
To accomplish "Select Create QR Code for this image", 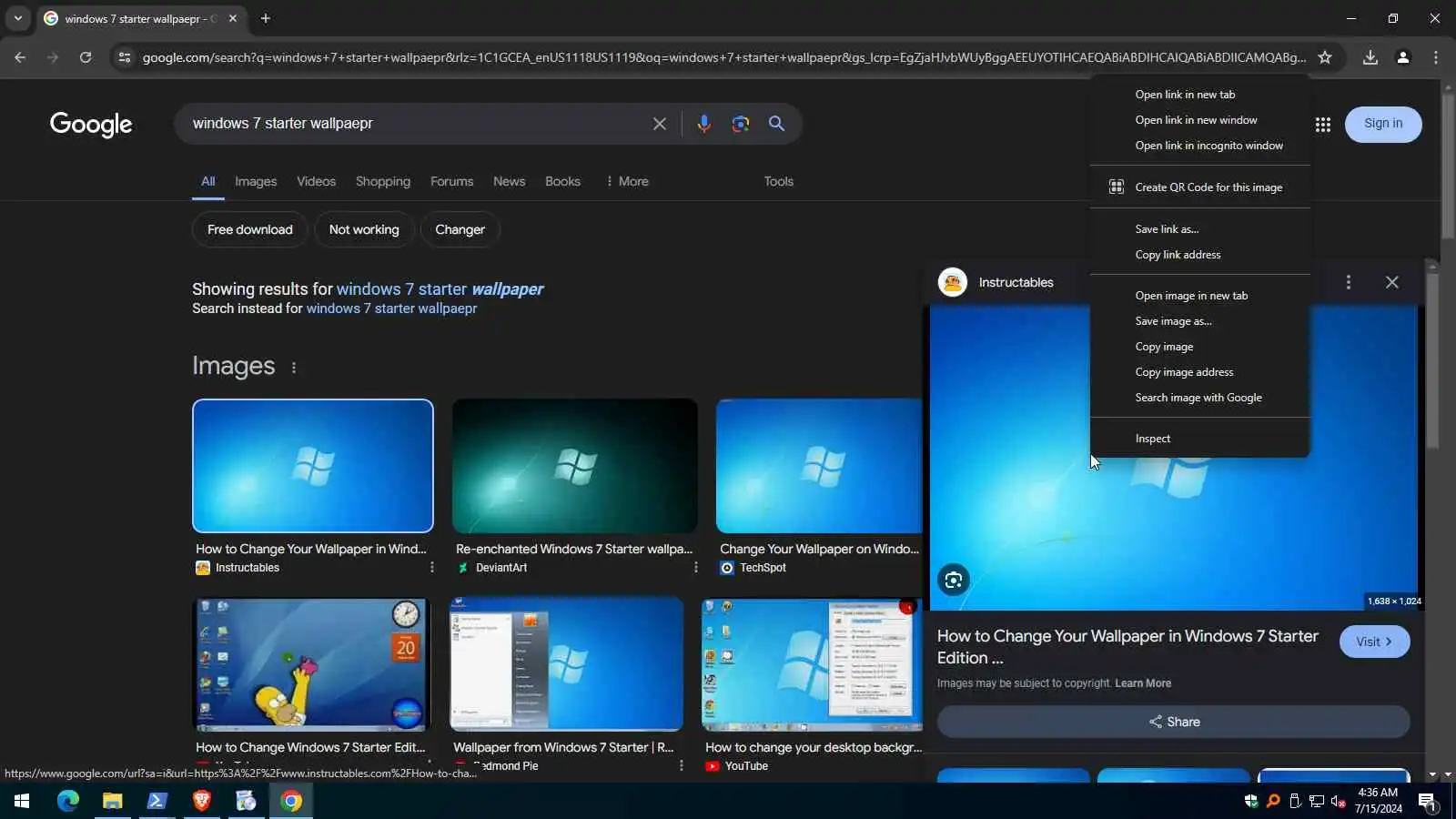I will [x=1200, y=187].
